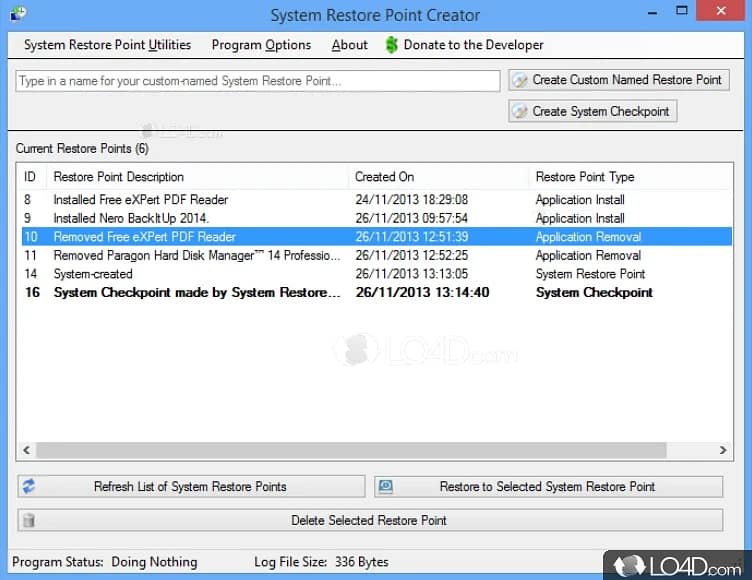Viewport: 752px width, 580px height.
Task: Click date 26/11/2013 13:13:05
Action: 411,274
